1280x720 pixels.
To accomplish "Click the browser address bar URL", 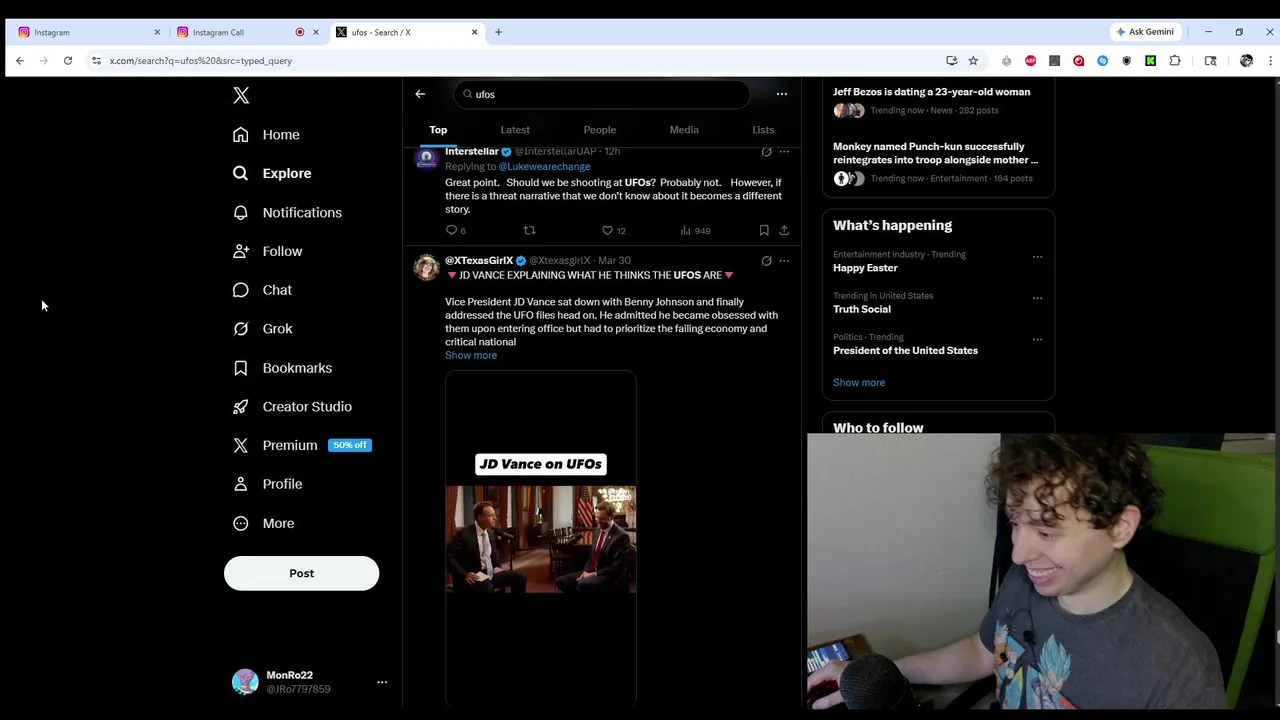I will pos(200,61).
